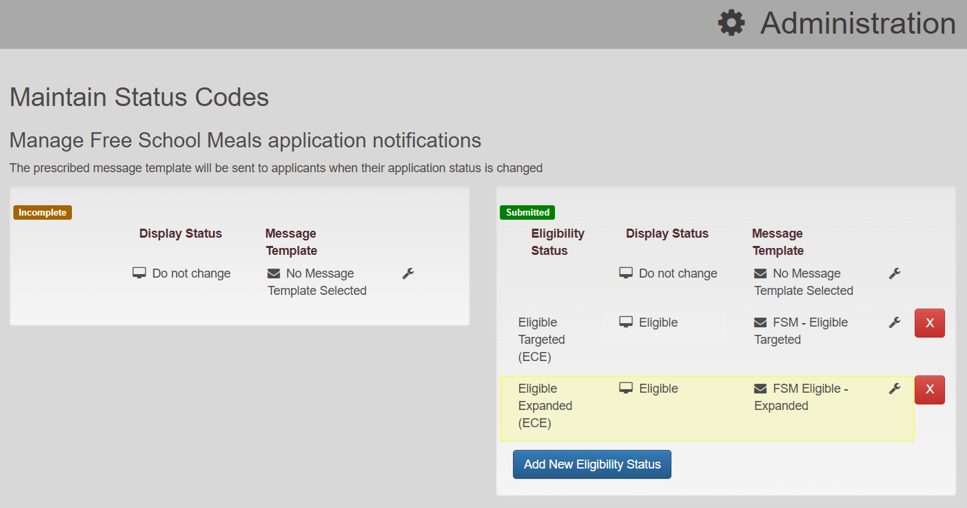Delete the Eligible Expanded (ECE) status
The width and height of the screenshot is (967, 508).
930,390
